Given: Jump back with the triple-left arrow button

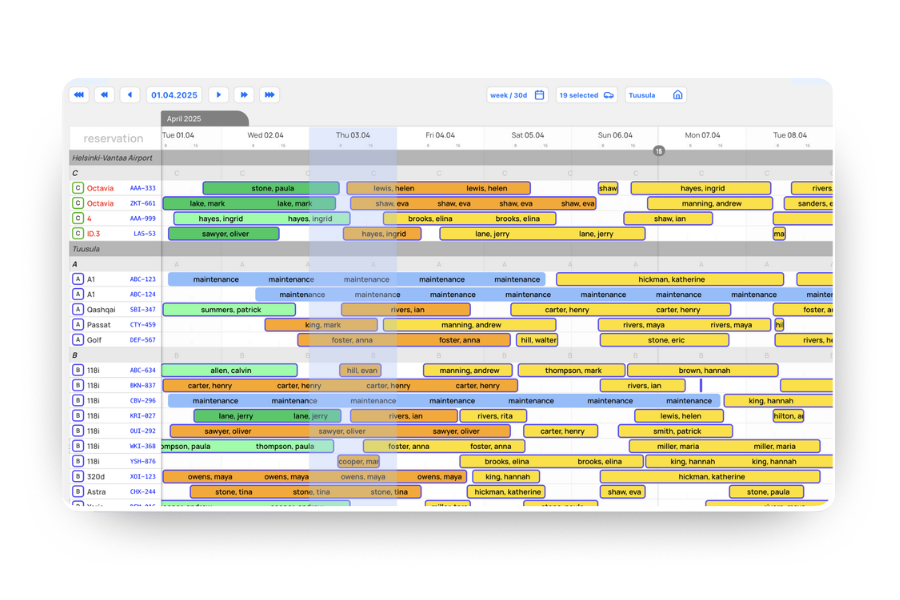Looking at the screenshot, I should click(78, 95).
